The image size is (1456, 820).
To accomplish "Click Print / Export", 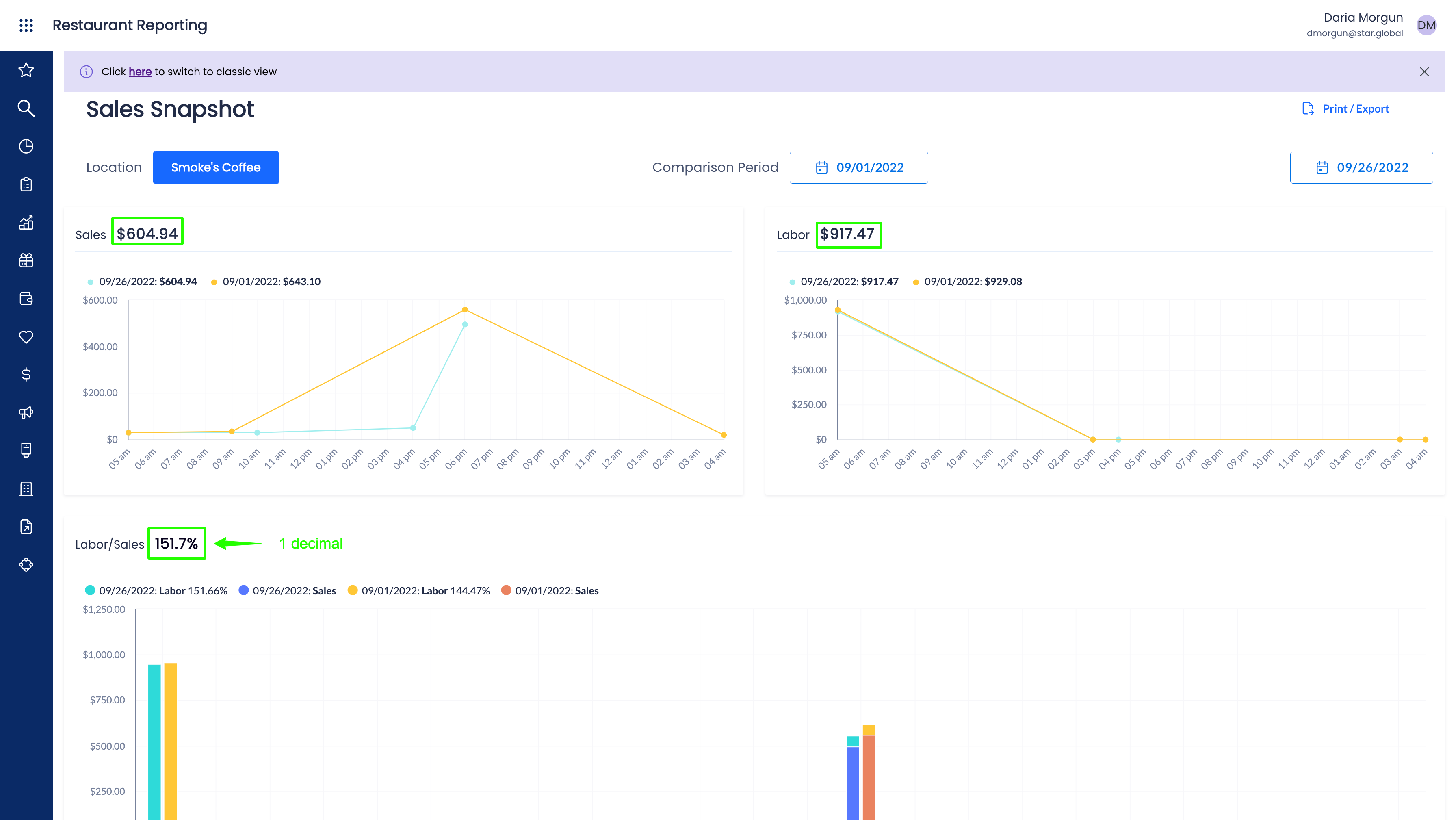I will coord(1346,108).
